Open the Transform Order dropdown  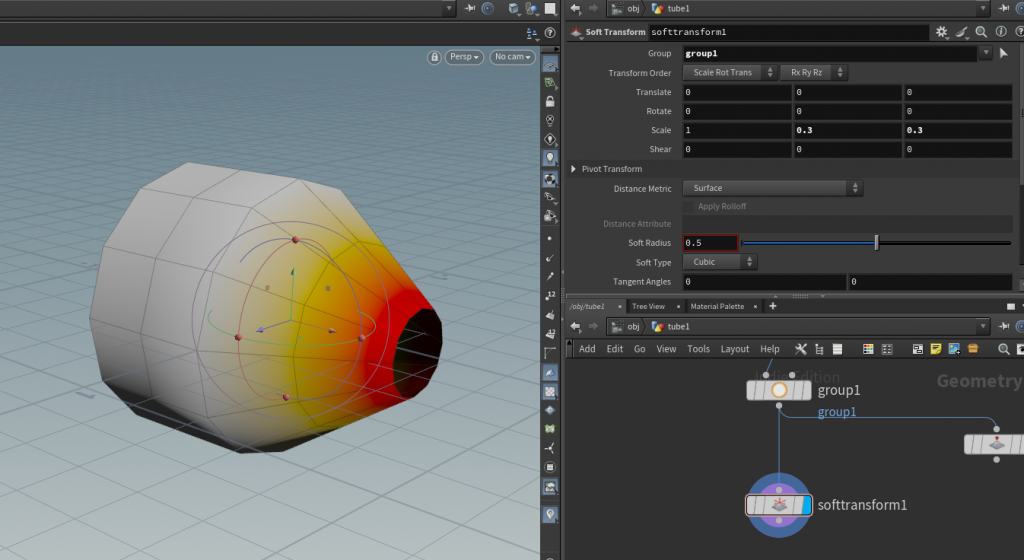tap(730, 73)
